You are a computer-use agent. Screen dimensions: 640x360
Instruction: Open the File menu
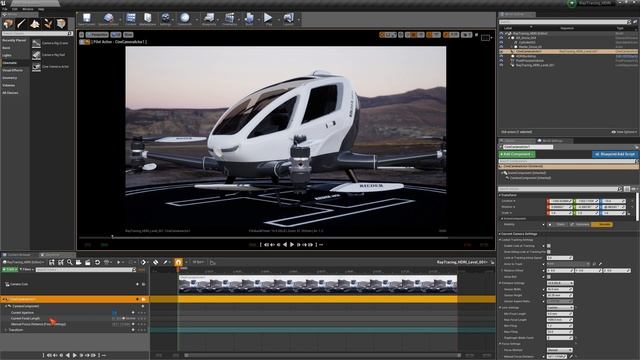(x=4, y=9)
